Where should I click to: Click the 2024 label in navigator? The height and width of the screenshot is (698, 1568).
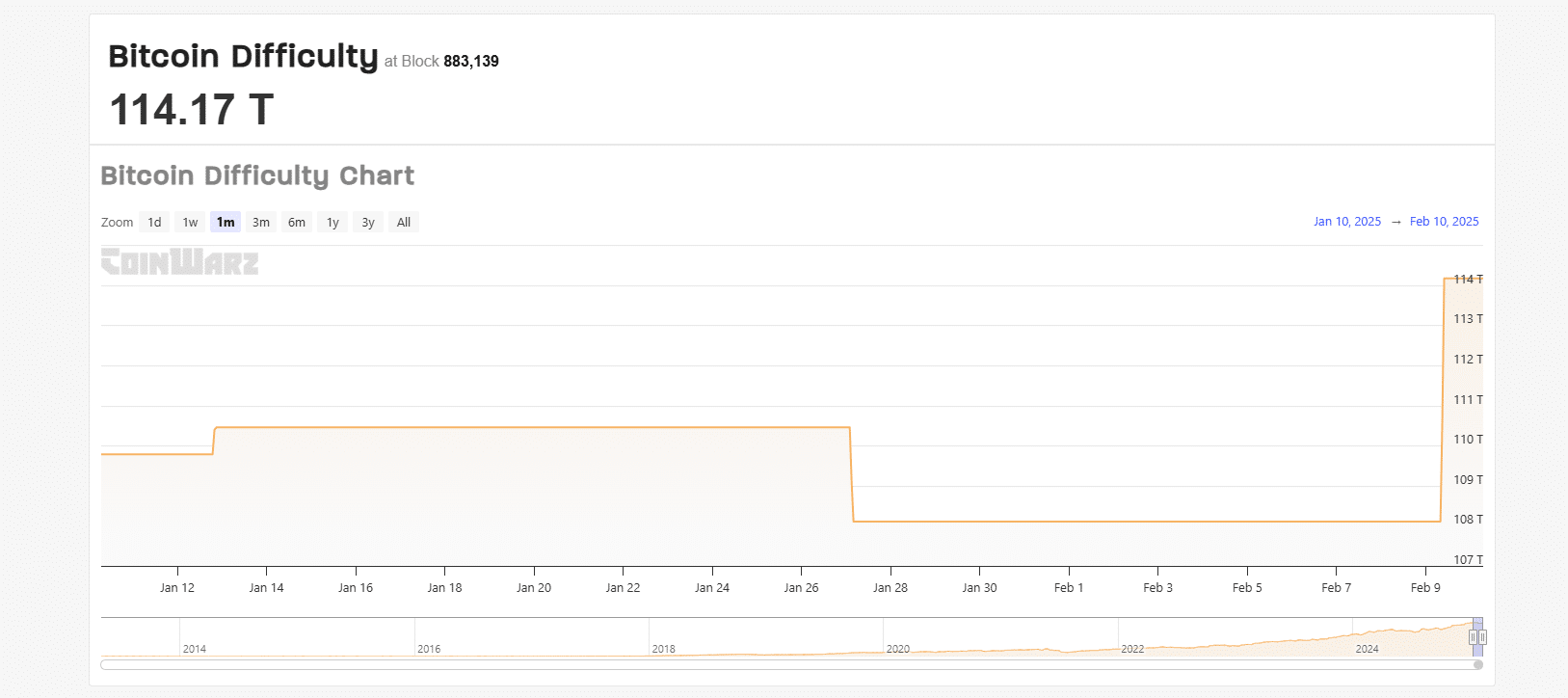[x=1367, y=649]
